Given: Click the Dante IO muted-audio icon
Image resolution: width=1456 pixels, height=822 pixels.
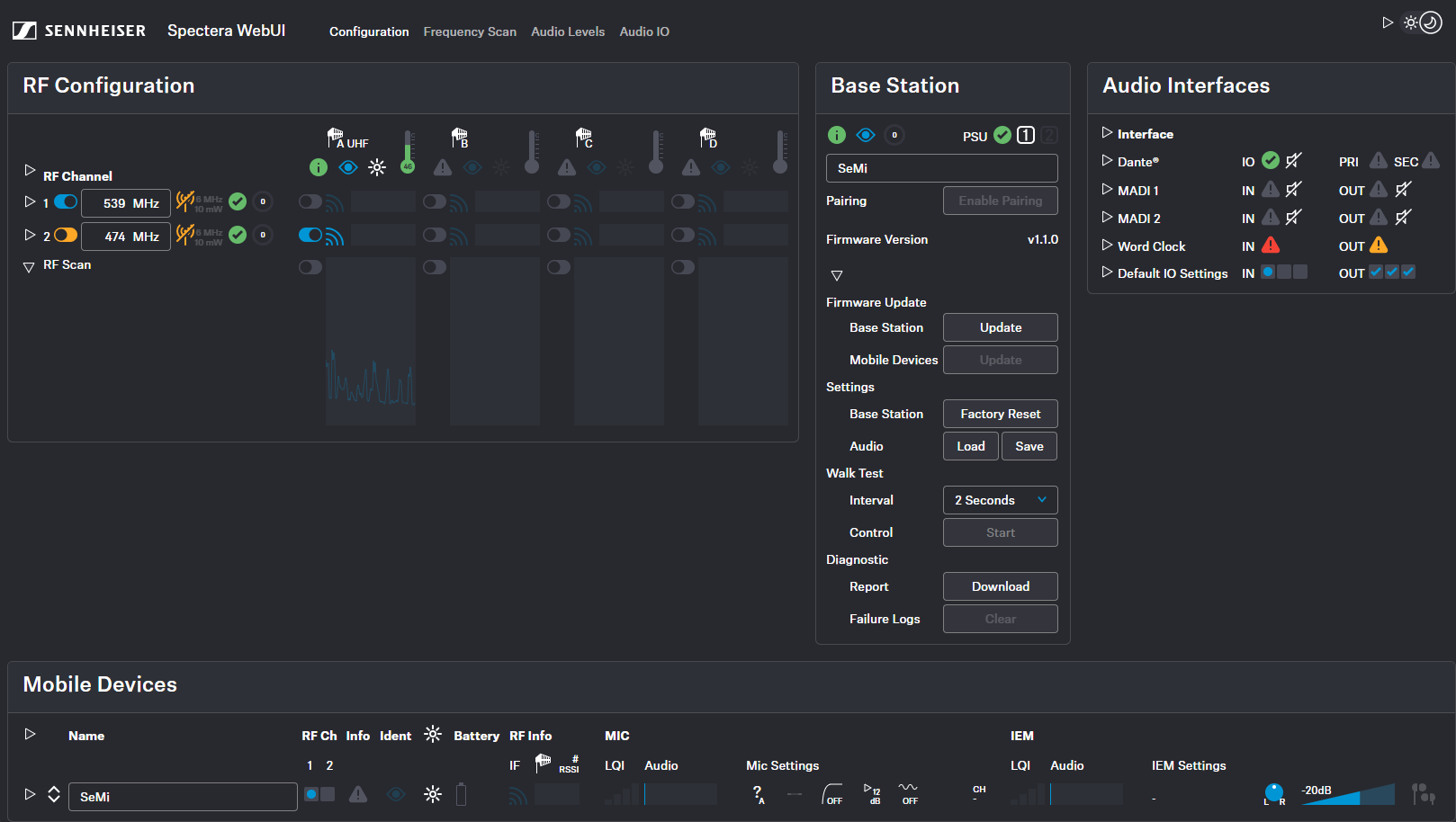Looking at the screenshot, I should click(x=1294, y=161).
